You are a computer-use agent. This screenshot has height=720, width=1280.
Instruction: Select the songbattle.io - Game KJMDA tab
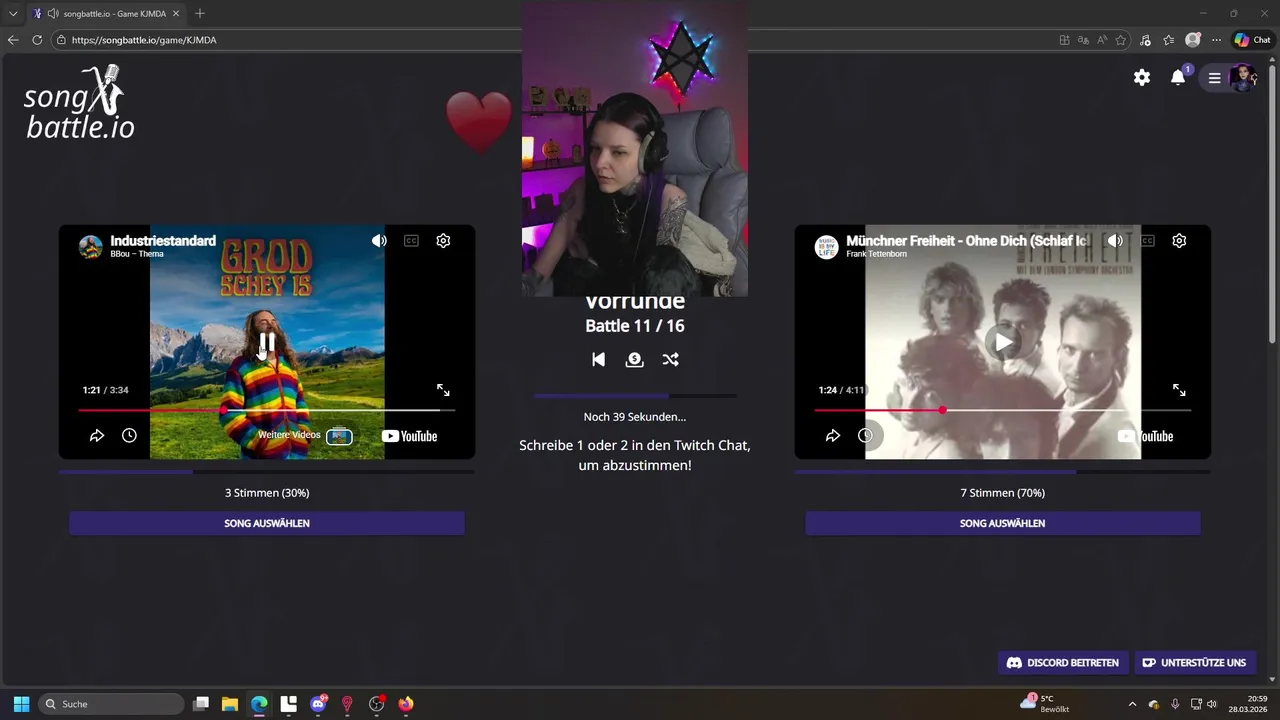pyautogui.click(x=106, y=14)
